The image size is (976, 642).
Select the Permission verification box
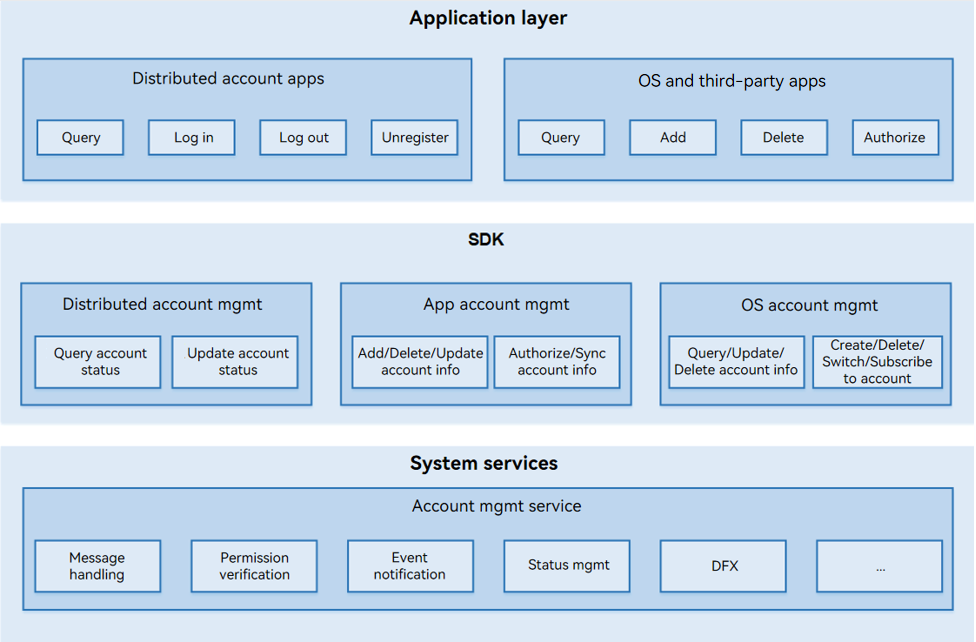(x=254, y=566)
